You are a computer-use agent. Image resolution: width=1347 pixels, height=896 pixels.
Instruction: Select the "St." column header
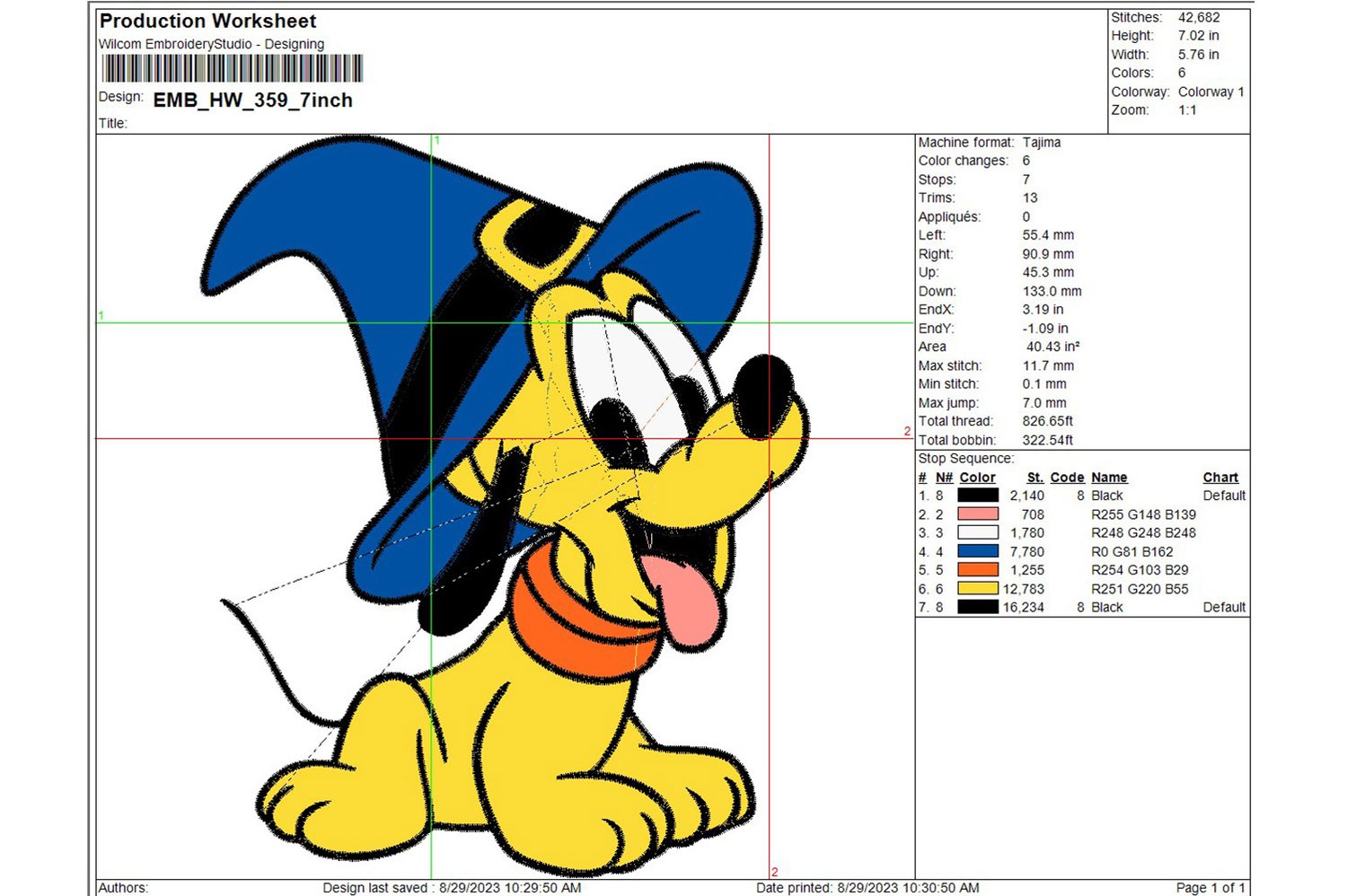(1035, 478)
